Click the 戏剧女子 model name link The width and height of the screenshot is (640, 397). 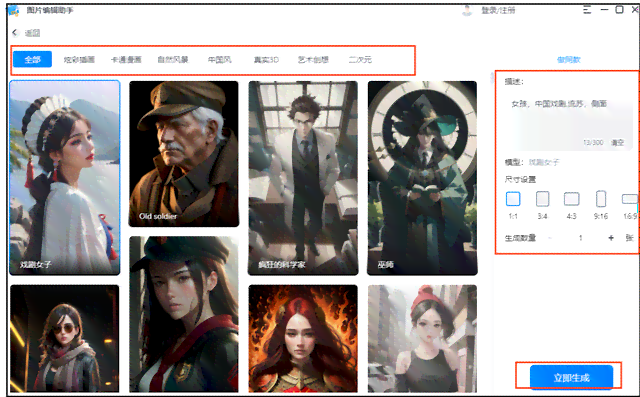544,162
